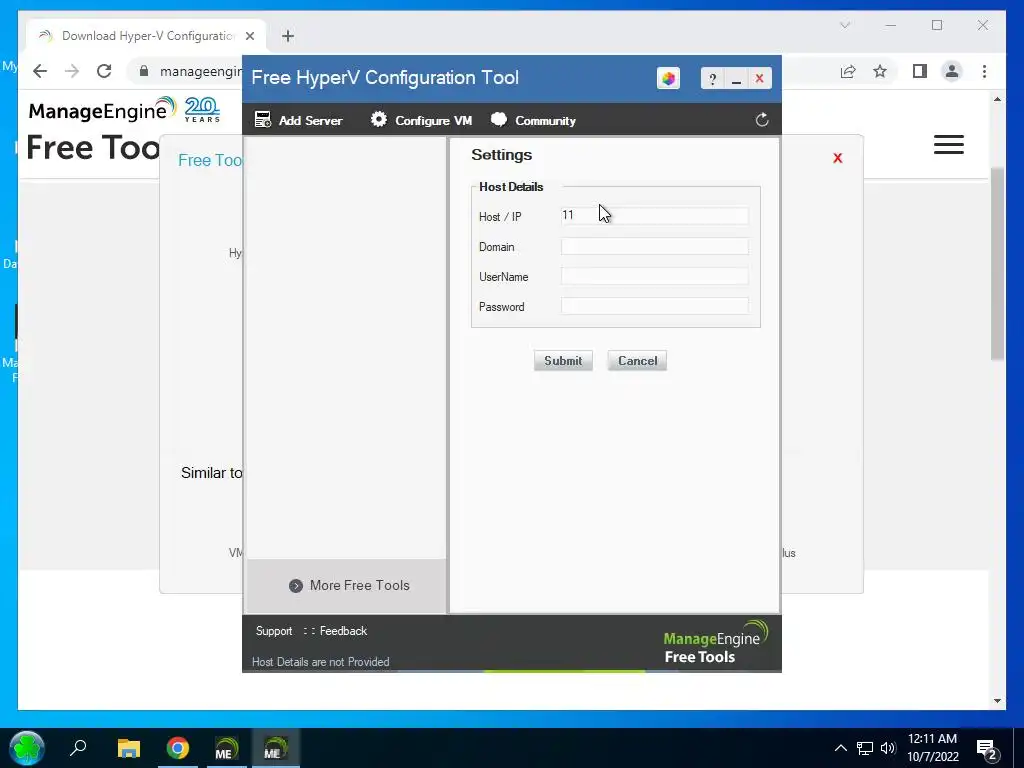Click the active ME taskbar icon
The image size is (1024, 768).
click(x=275, y=748)
